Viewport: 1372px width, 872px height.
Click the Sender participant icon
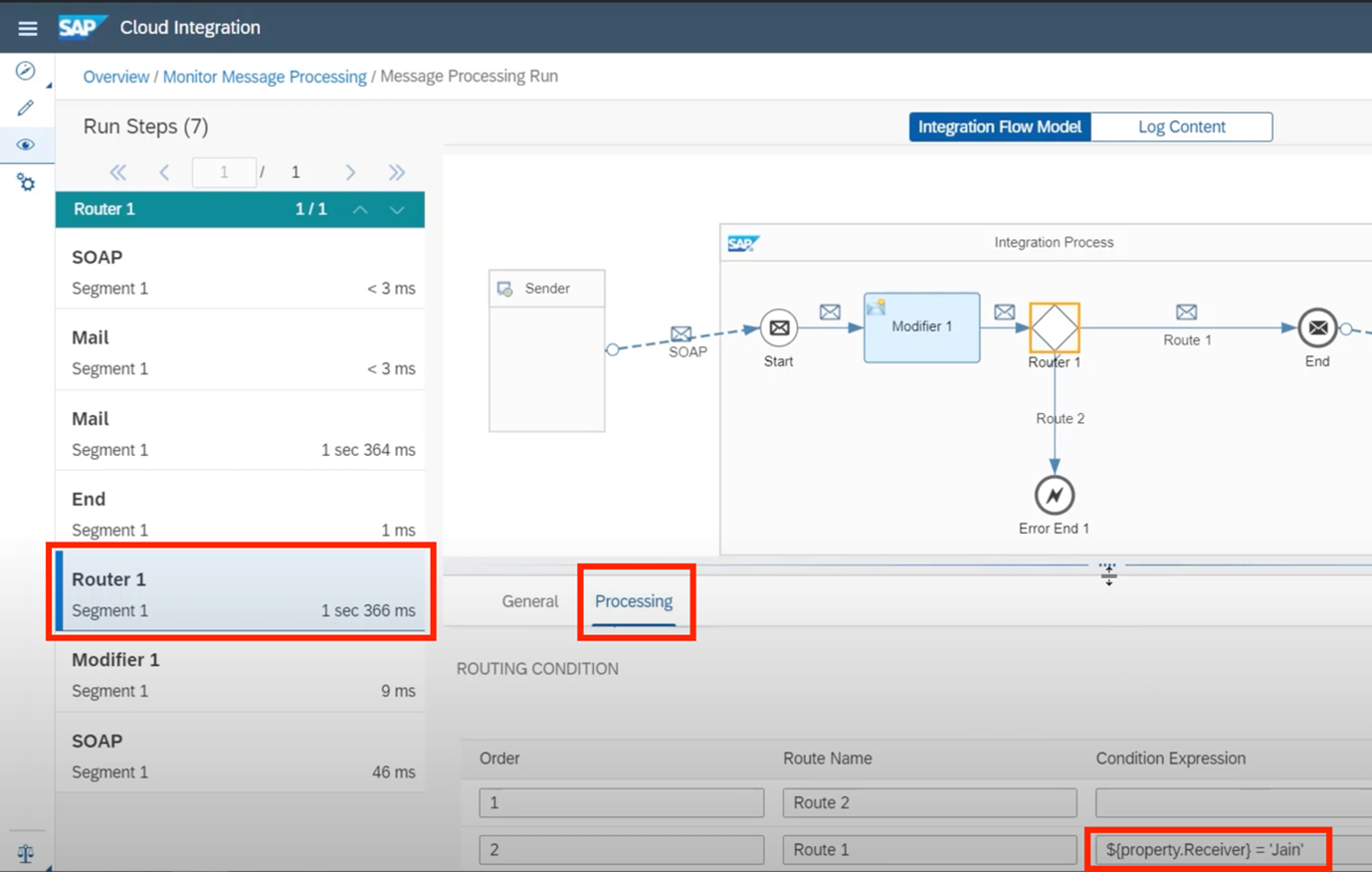click(505, 289)
